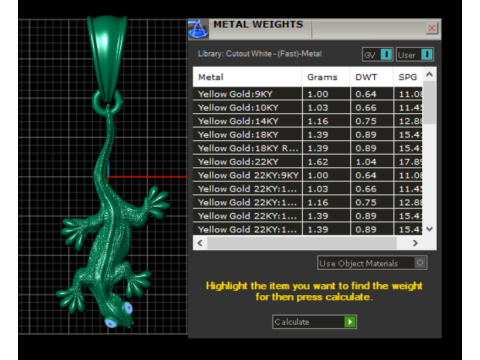Click the horizontal scrollbar thumb
480x360 pixels.
(x=302, y=243)
